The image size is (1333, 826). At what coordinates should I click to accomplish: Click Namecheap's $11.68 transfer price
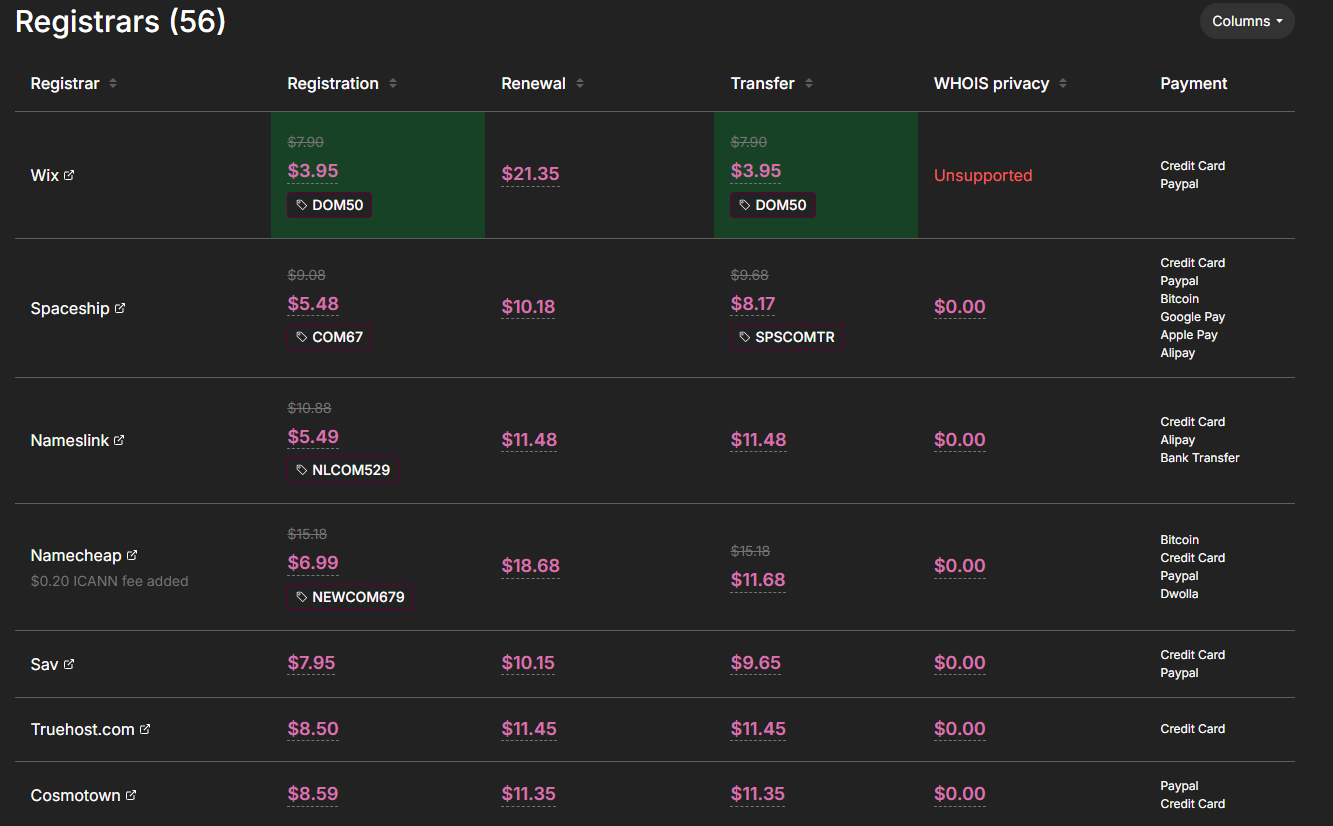[758, 580]
